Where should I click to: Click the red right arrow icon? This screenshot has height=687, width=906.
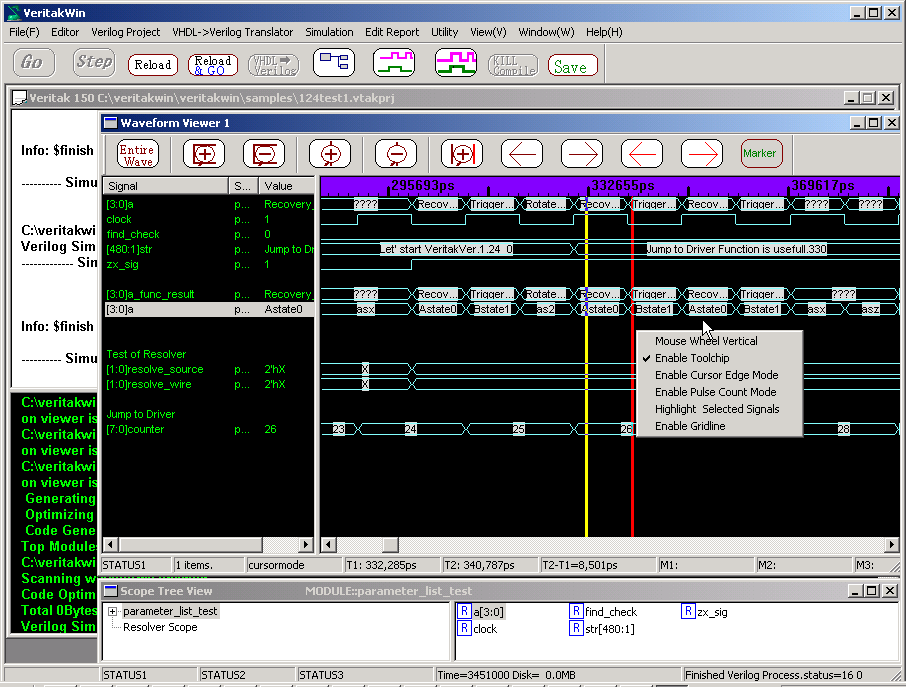(x=701, y=154)
